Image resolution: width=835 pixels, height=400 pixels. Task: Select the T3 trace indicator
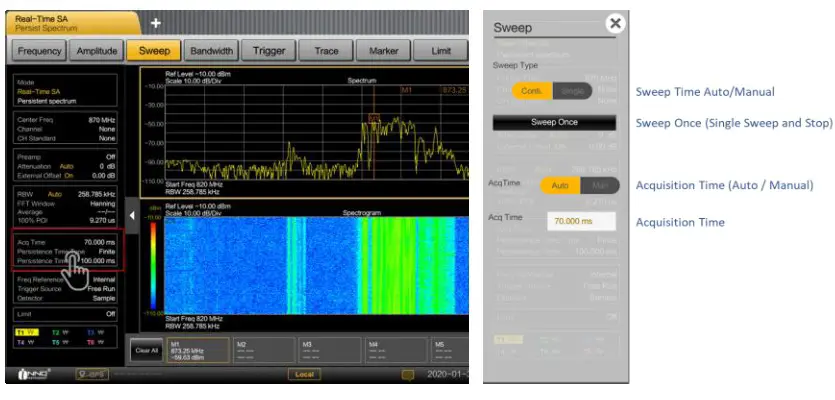coord(94,332)
